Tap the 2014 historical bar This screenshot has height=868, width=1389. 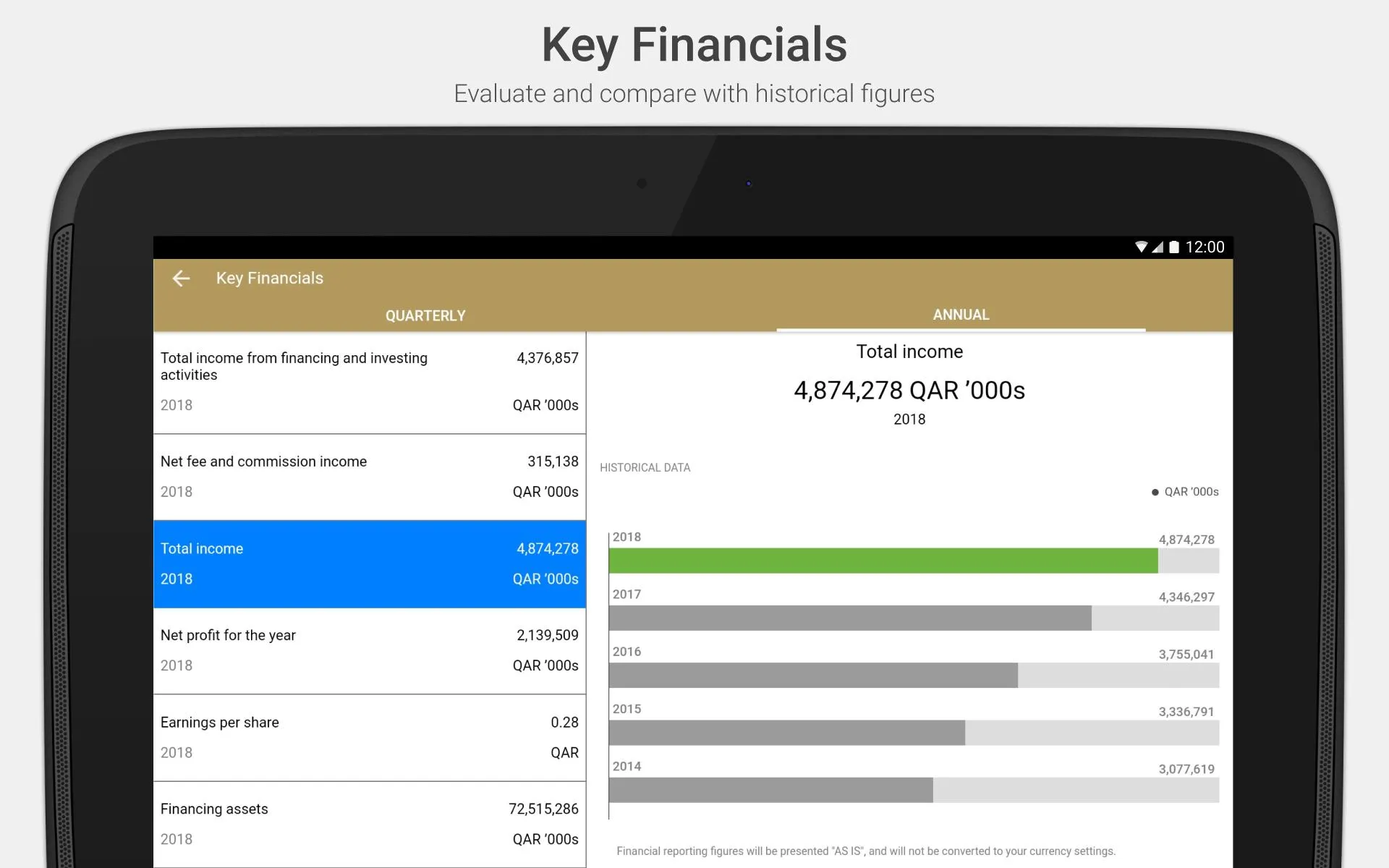(771, 790)
